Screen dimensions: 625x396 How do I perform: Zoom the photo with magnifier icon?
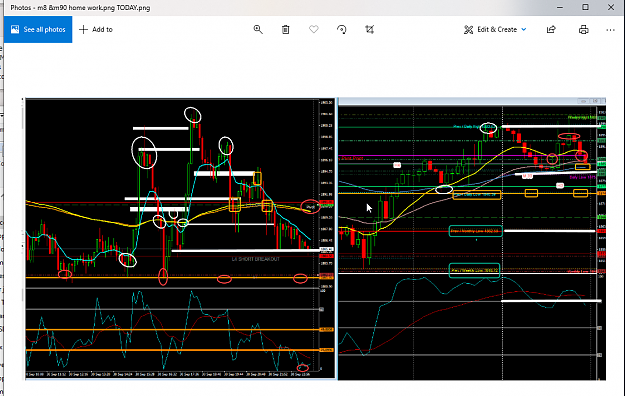click(x=258, y=30)
